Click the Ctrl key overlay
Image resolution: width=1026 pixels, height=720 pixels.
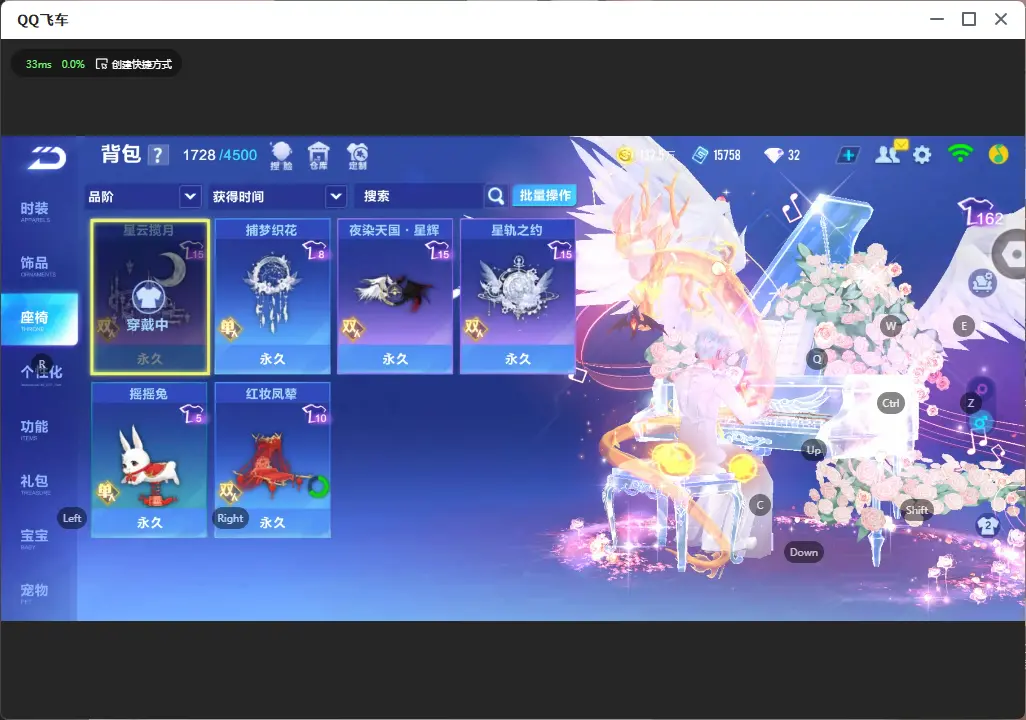891,403
